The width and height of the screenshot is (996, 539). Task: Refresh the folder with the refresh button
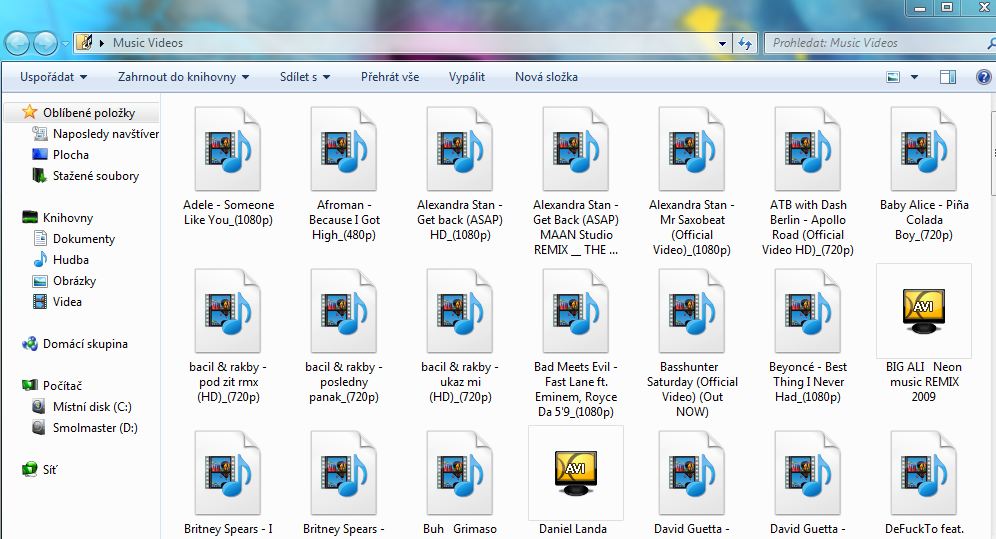tap(744, 43)
